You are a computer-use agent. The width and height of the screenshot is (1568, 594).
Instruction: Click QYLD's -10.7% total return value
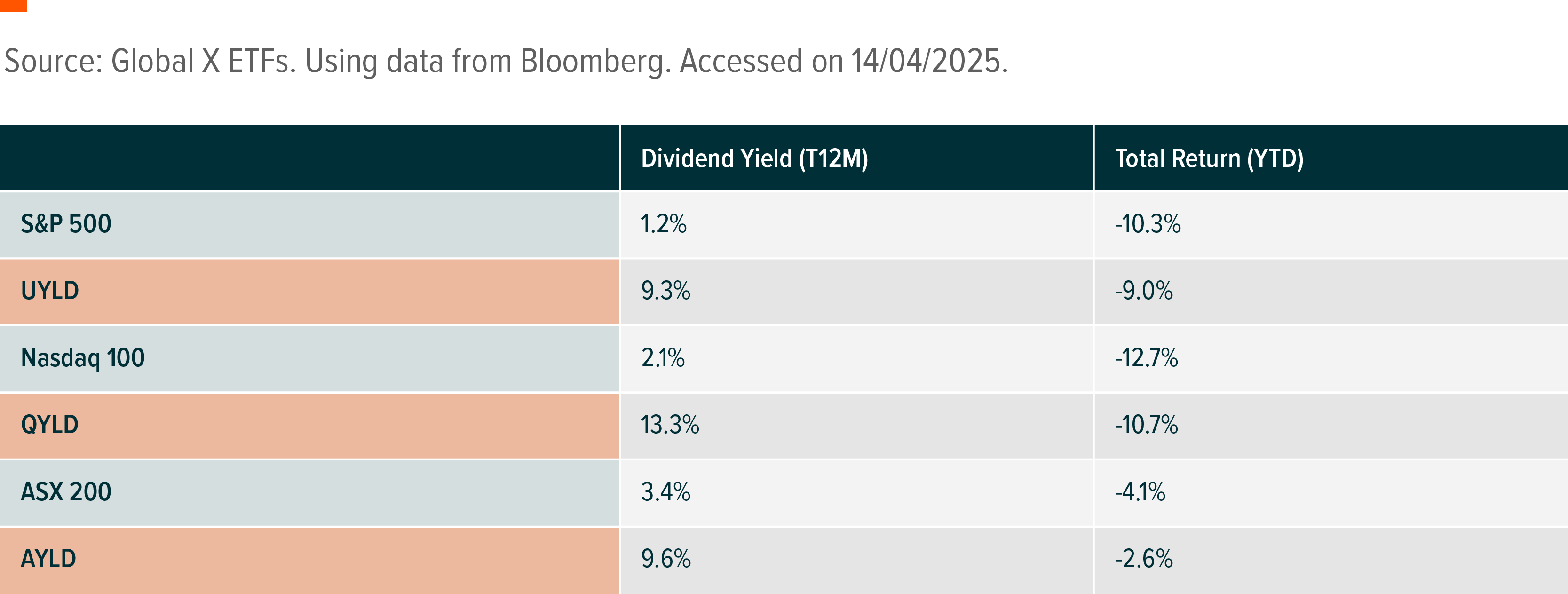pyautogui.click(x=1146, y=425)
